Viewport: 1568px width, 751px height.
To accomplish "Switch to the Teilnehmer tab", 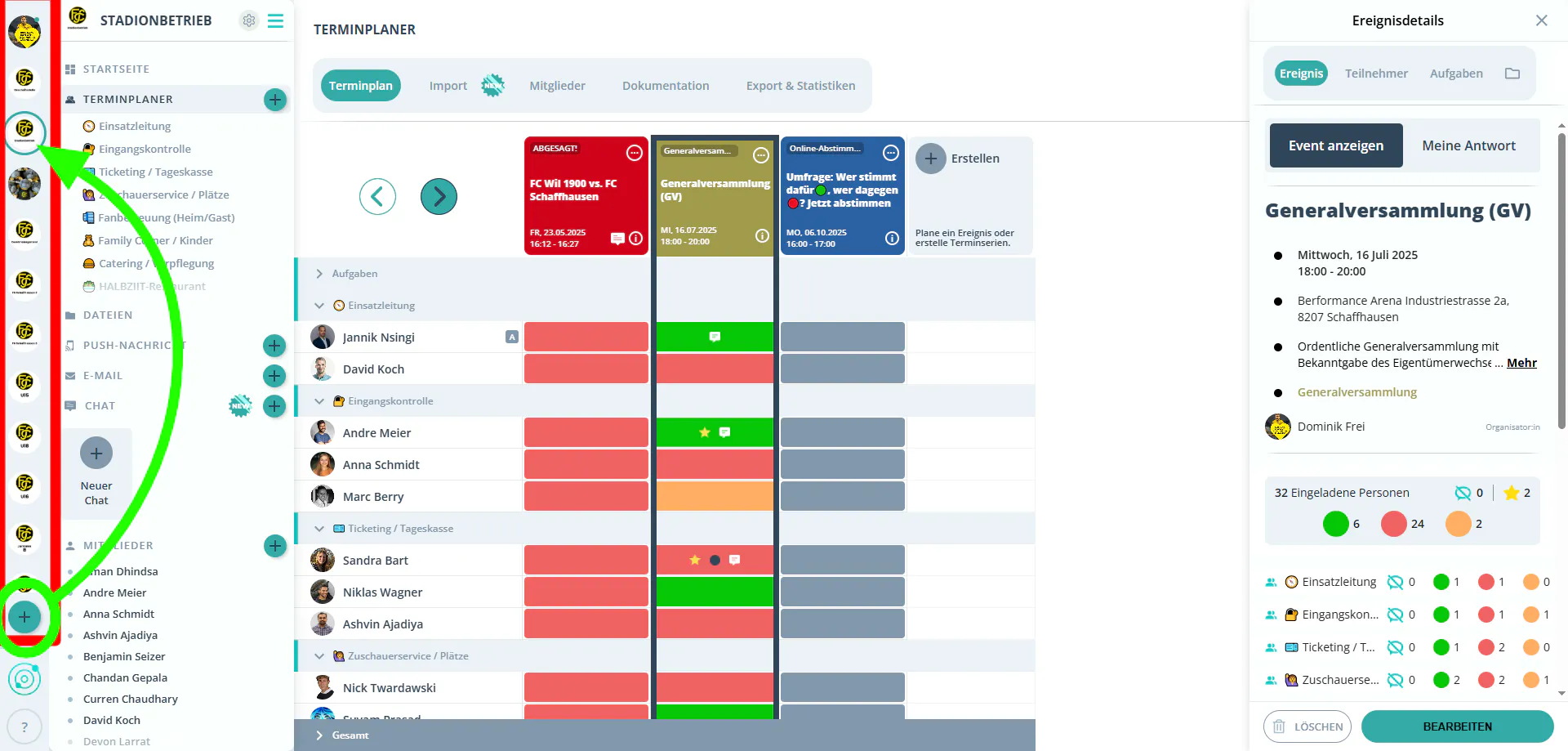I will (1376, 74).
